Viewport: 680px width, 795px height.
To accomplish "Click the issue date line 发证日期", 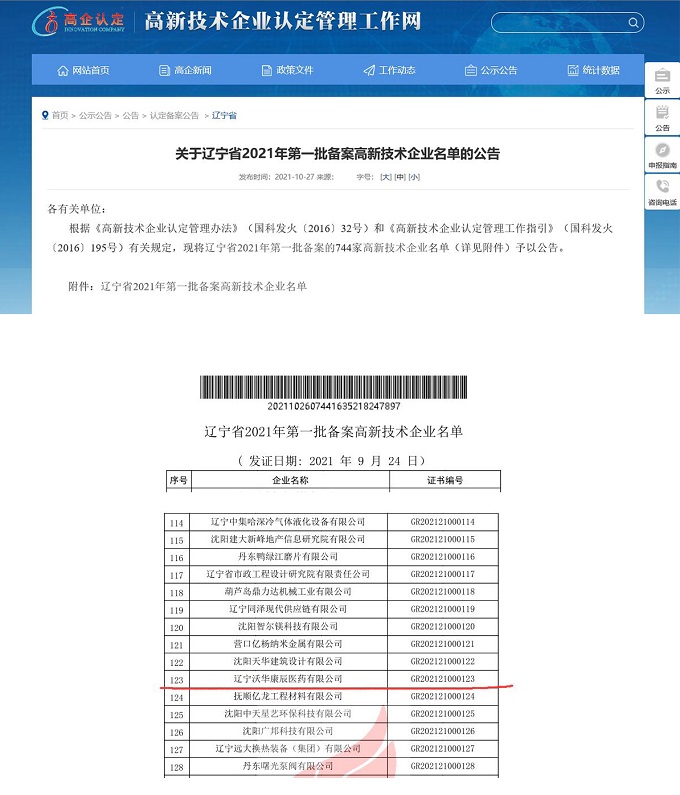I will tap(332, 461).
